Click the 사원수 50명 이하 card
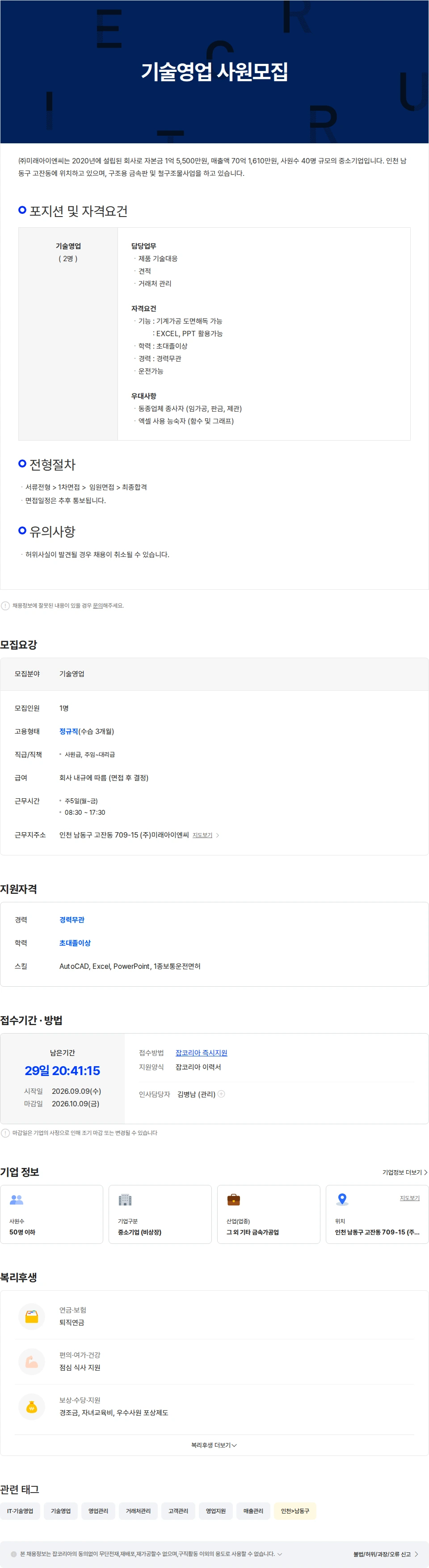The height and width of the screenshot is (1568, 429). coord(52,1214)
